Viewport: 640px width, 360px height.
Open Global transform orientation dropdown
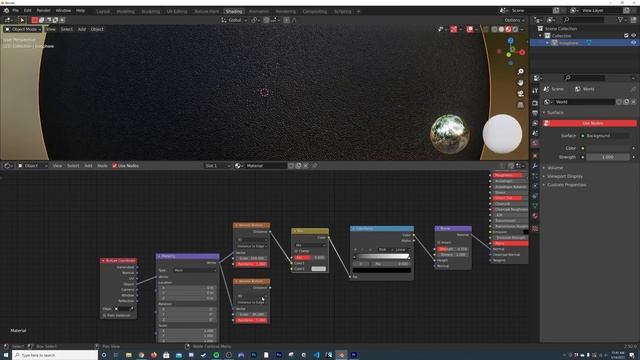234,20
